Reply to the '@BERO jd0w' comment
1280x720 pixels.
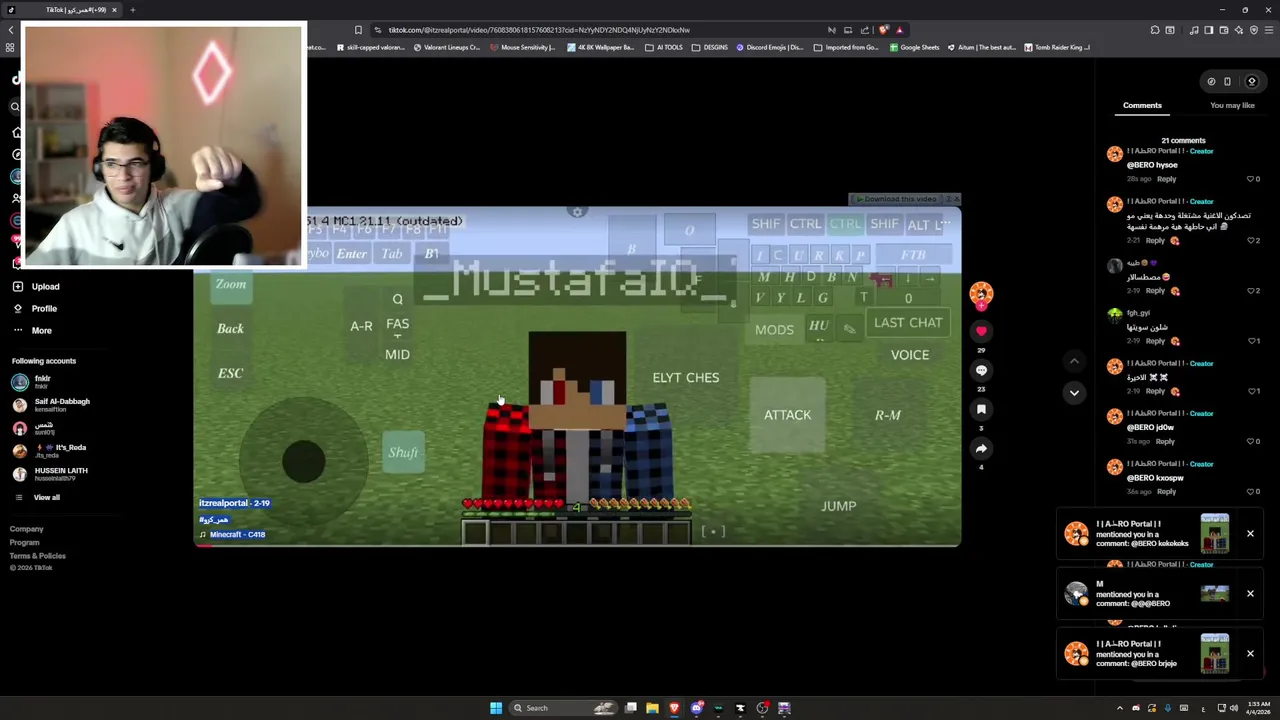pyautogui.click(x=1165, y=441)
